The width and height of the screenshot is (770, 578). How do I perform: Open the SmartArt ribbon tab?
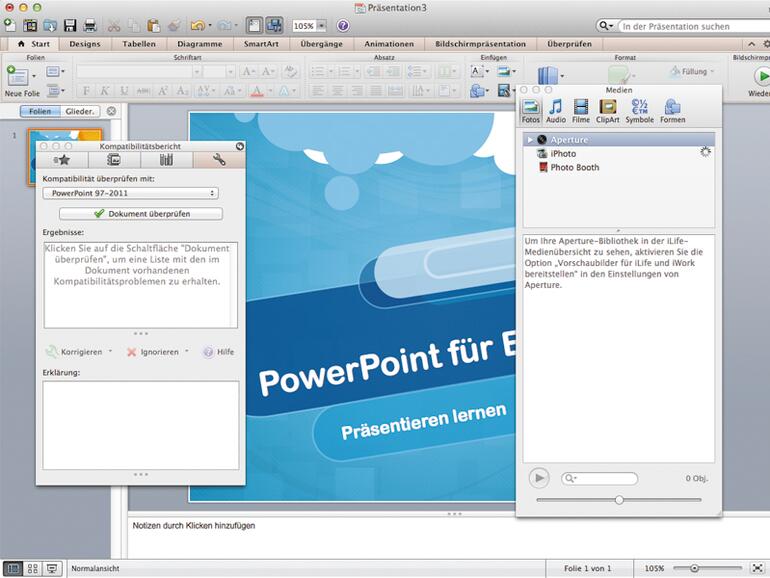[x=261, y=44]
